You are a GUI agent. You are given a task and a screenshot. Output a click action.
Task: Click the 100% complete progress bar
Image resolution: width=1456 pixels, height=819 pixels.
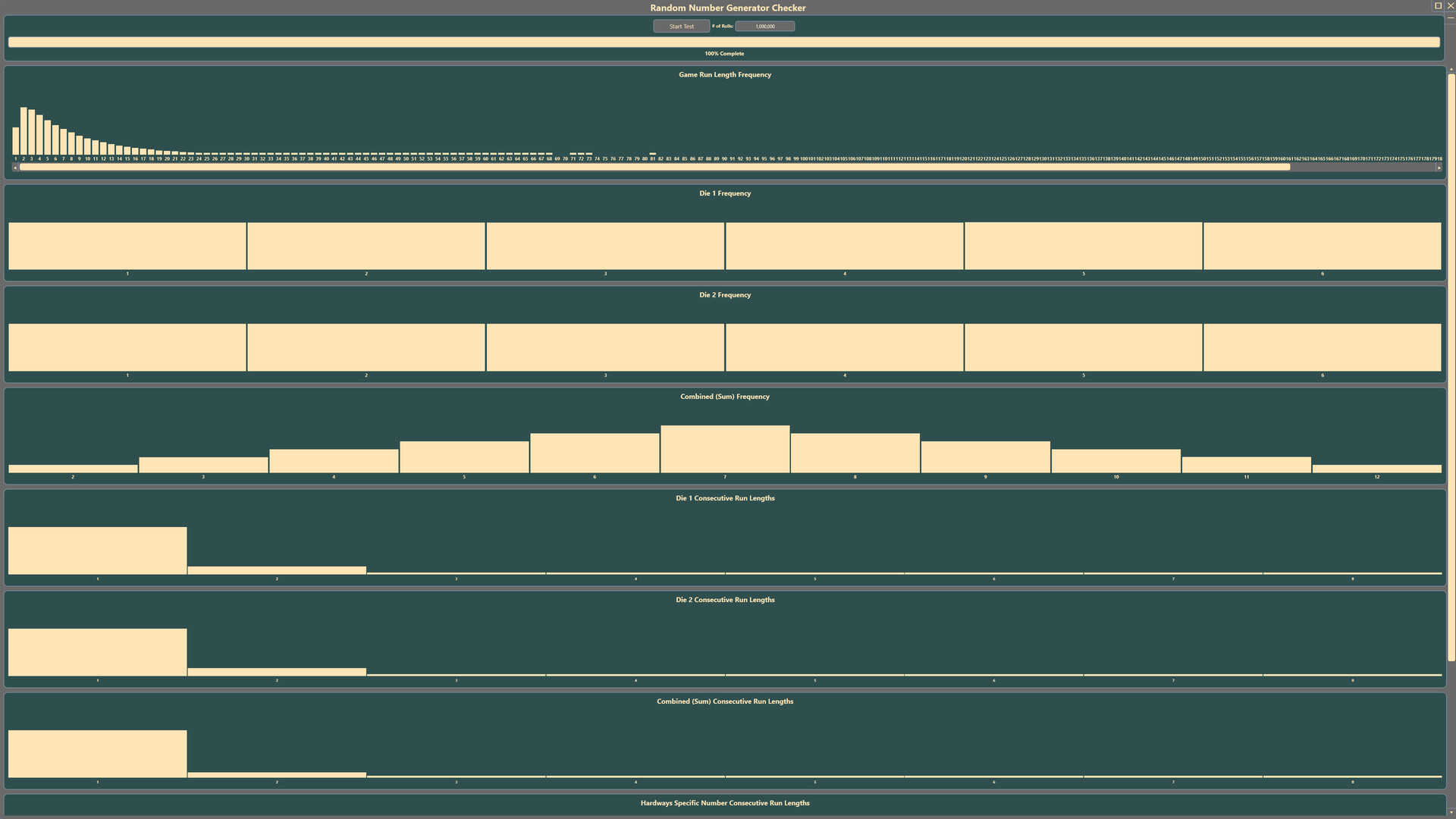click(724, 42)
